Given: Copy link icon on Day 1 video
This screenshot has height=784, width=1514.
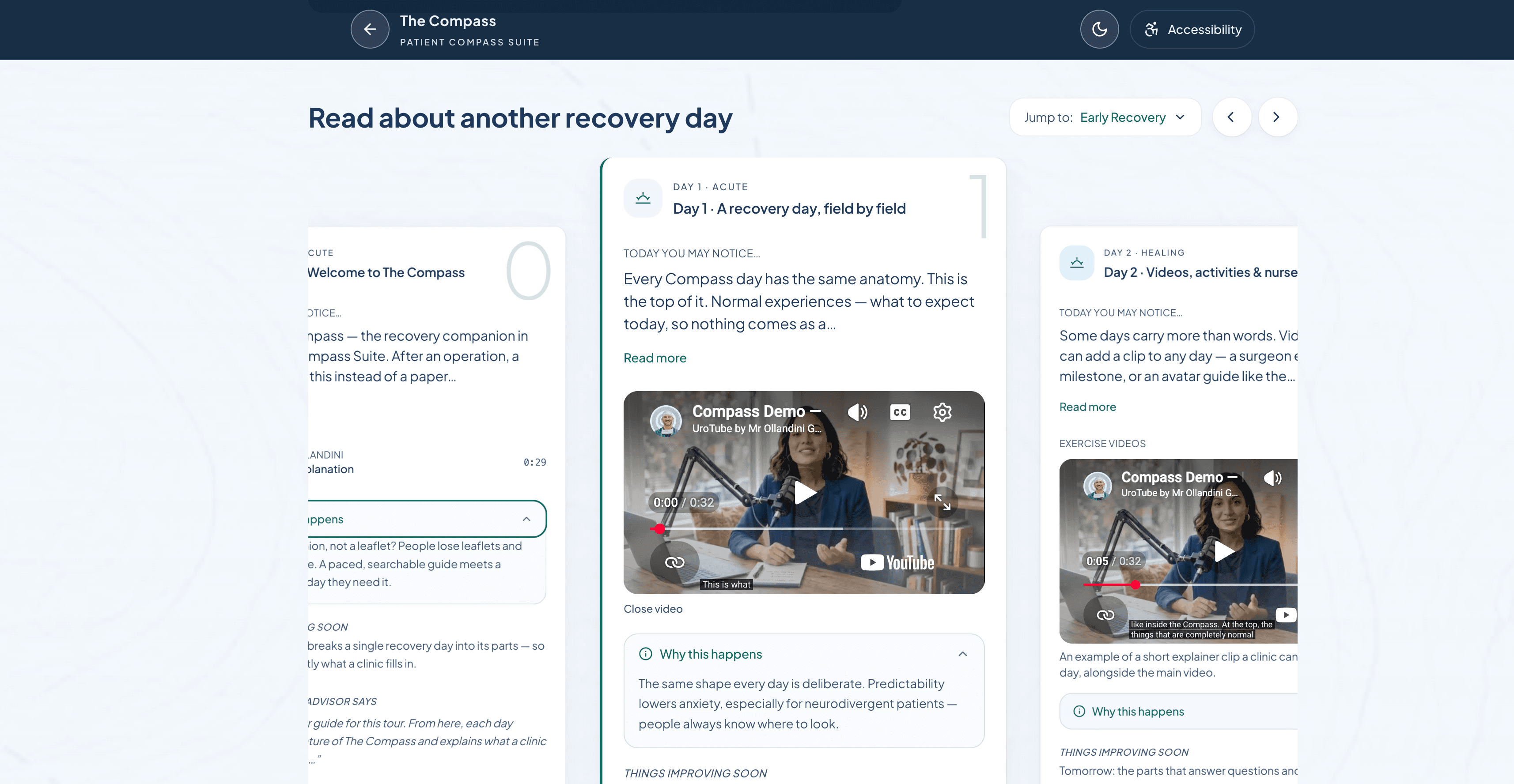Looking at the screenshot, I should click(674, 562).
